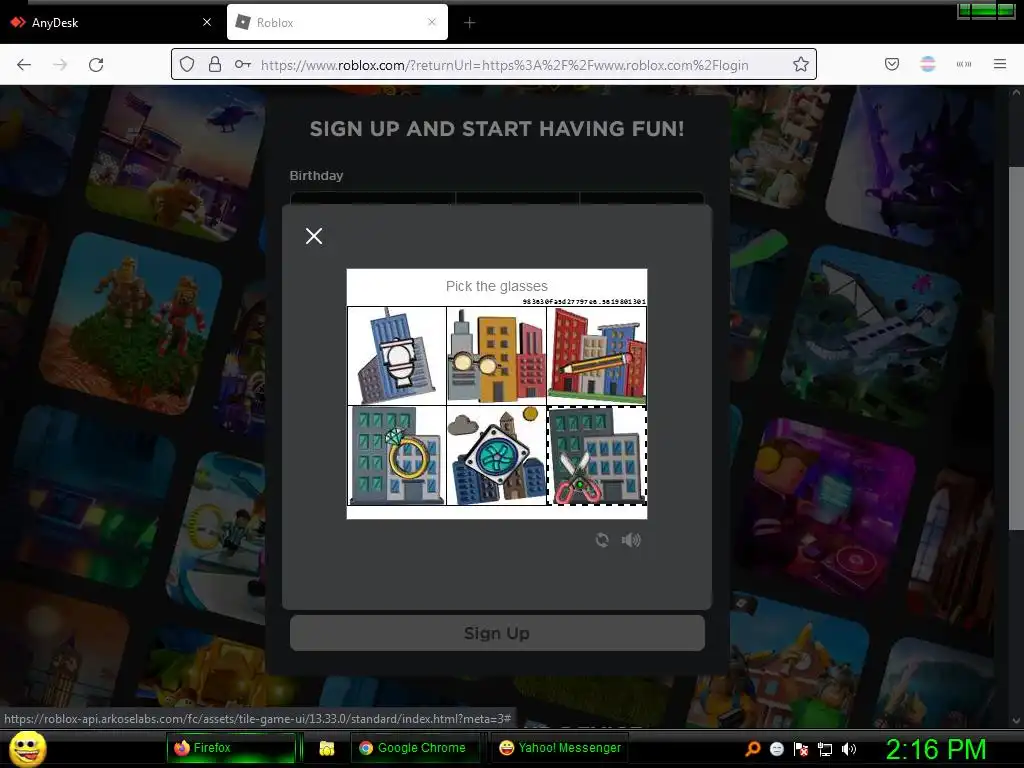Click the 'Pick the glasses' instruction text
Image resolution: width=1024 pixels, height=768 pixels.
496,286
